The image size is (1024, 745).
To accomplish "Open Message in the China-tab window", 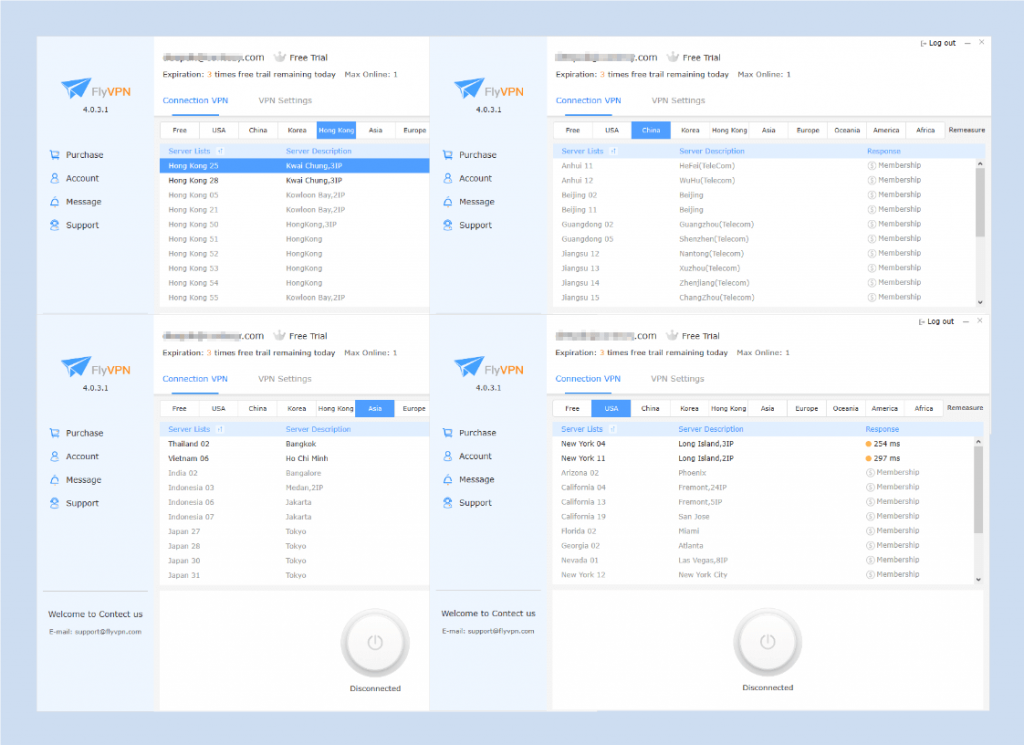I will [468, 202].
